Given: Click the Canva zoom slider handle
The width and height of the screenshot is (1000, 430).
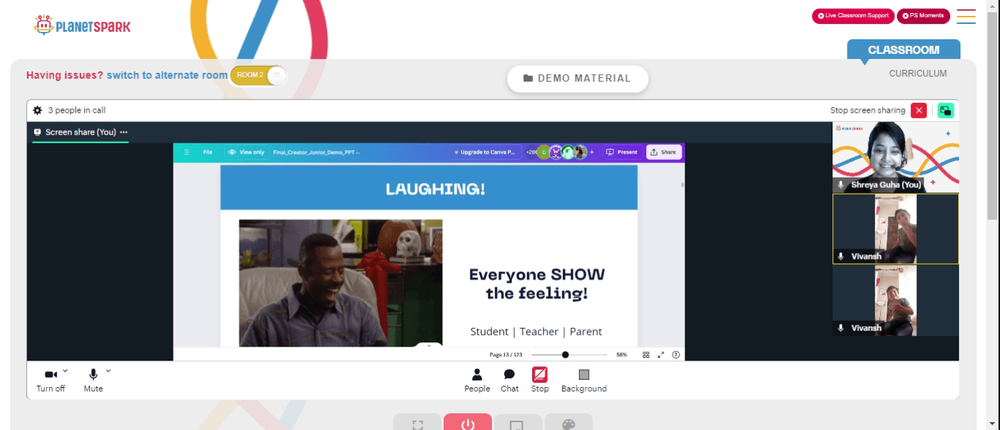Looking at the screenshot, I should (x=565, y=355).
